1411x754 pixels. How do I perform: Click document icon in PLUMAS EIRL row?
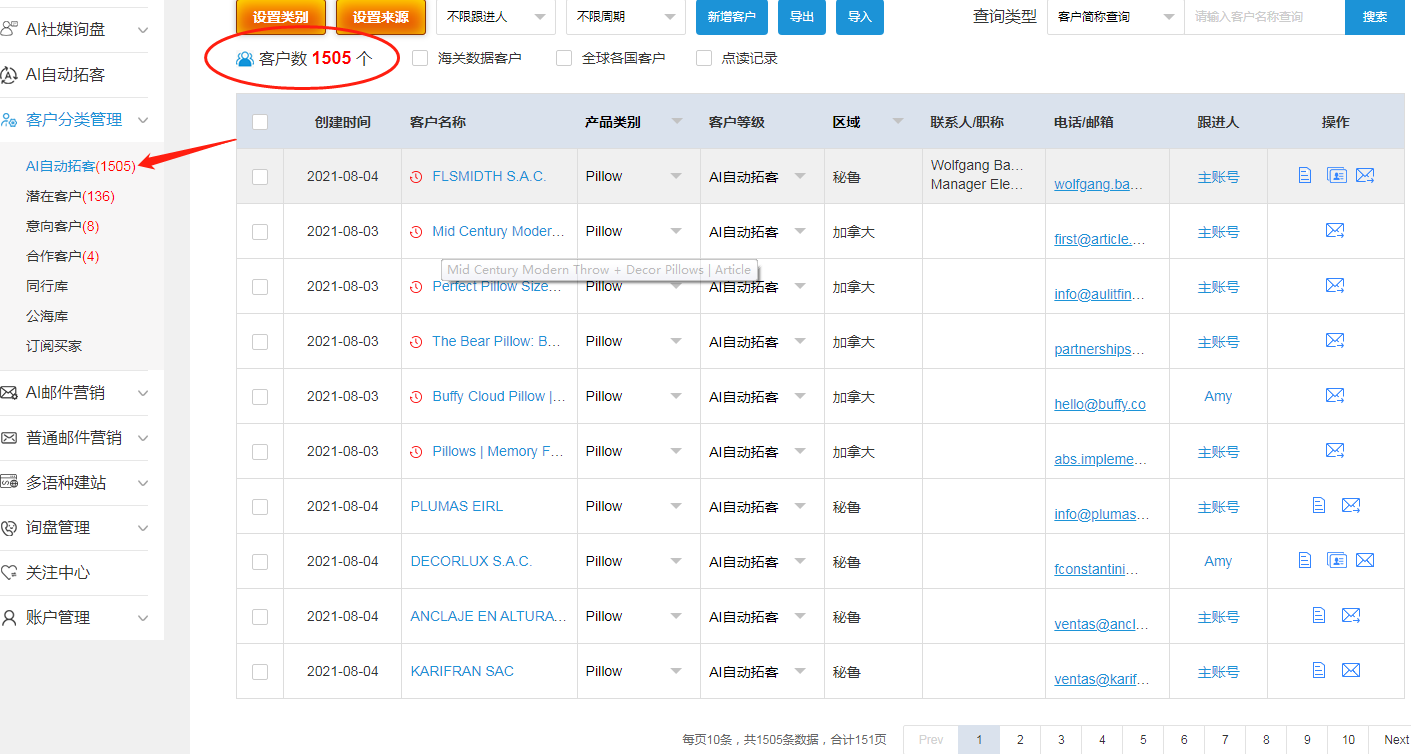pyautogui.click(x=1319, y=505)
